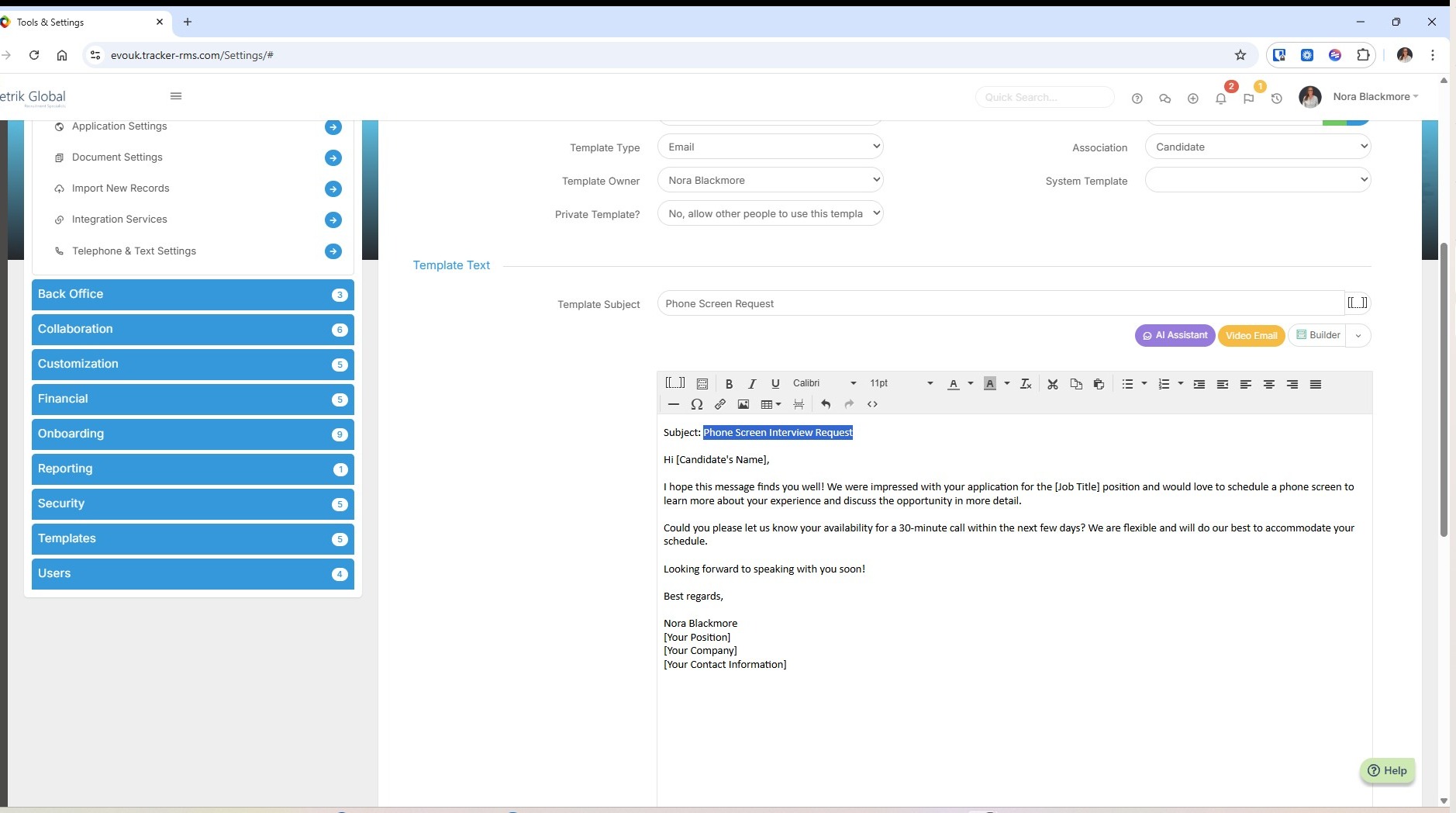Image resolution: width=1456 pixels, height=813 pixels.
Task: Click the Video Email button
Action: point(1251,336)
